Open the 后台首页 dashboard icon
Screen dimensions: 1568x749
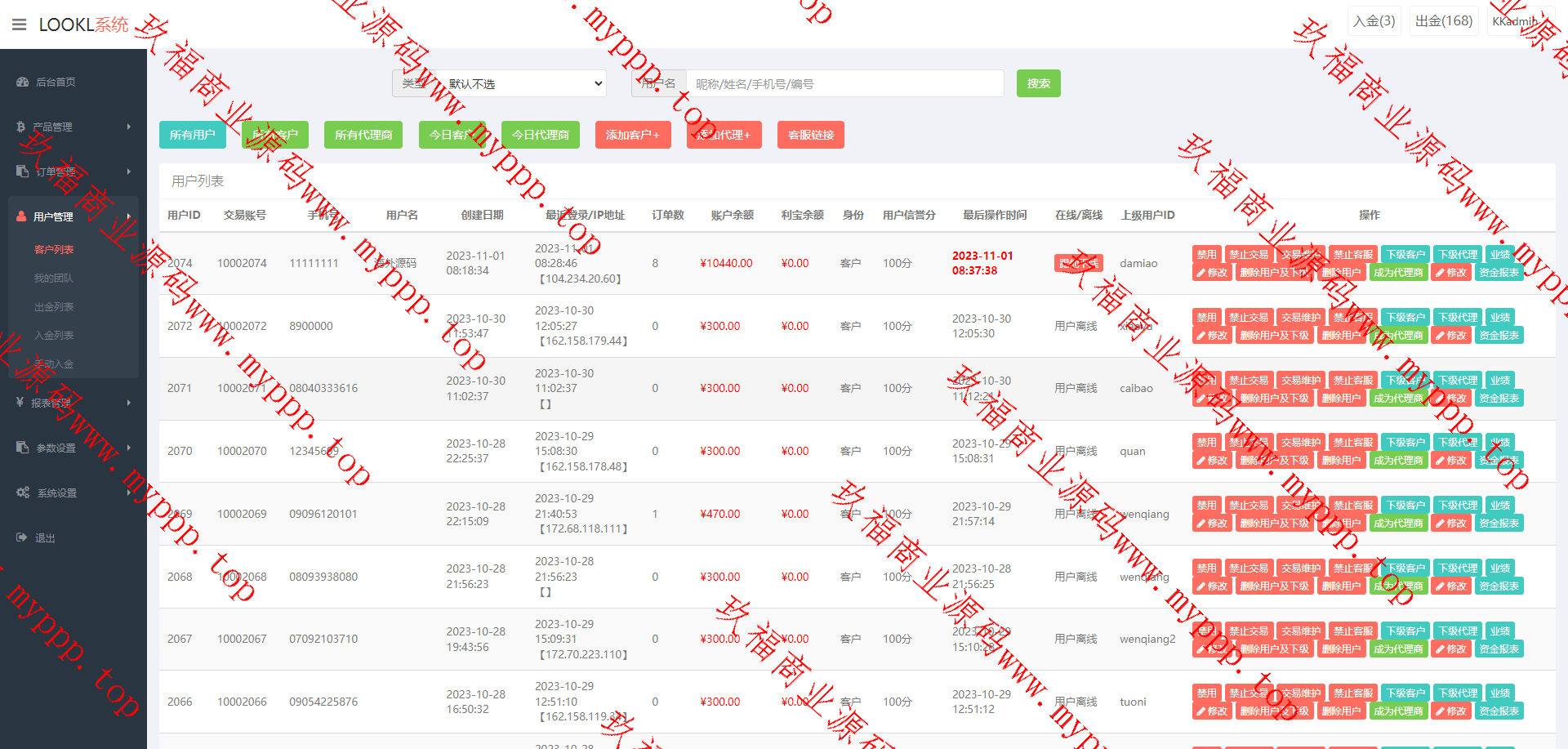click(x=22, y=82)
